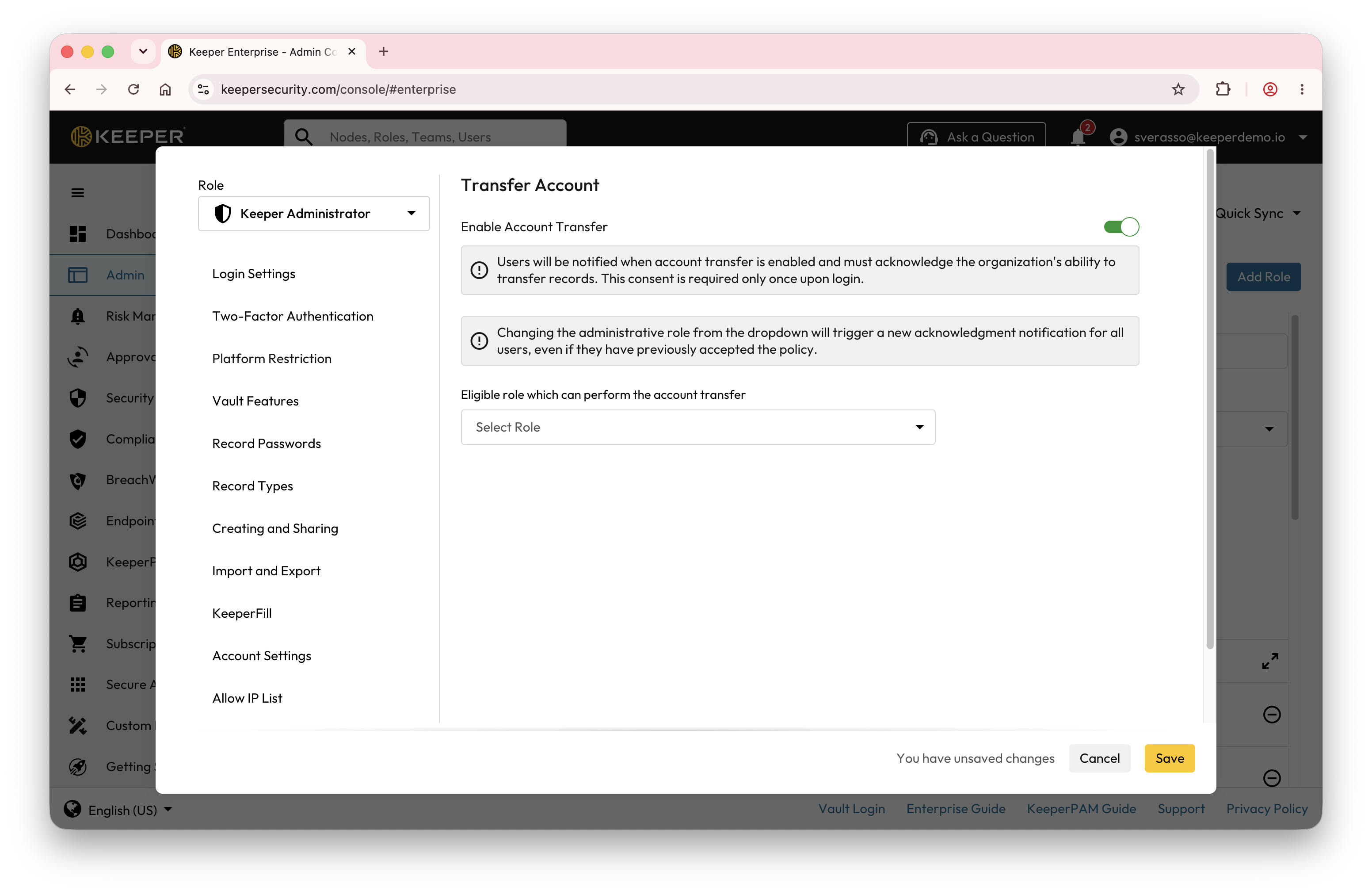Click the Risk Management bell icon
This screenshot has height=895, width=1372.
pyautogui.click(x=78, y=316)
